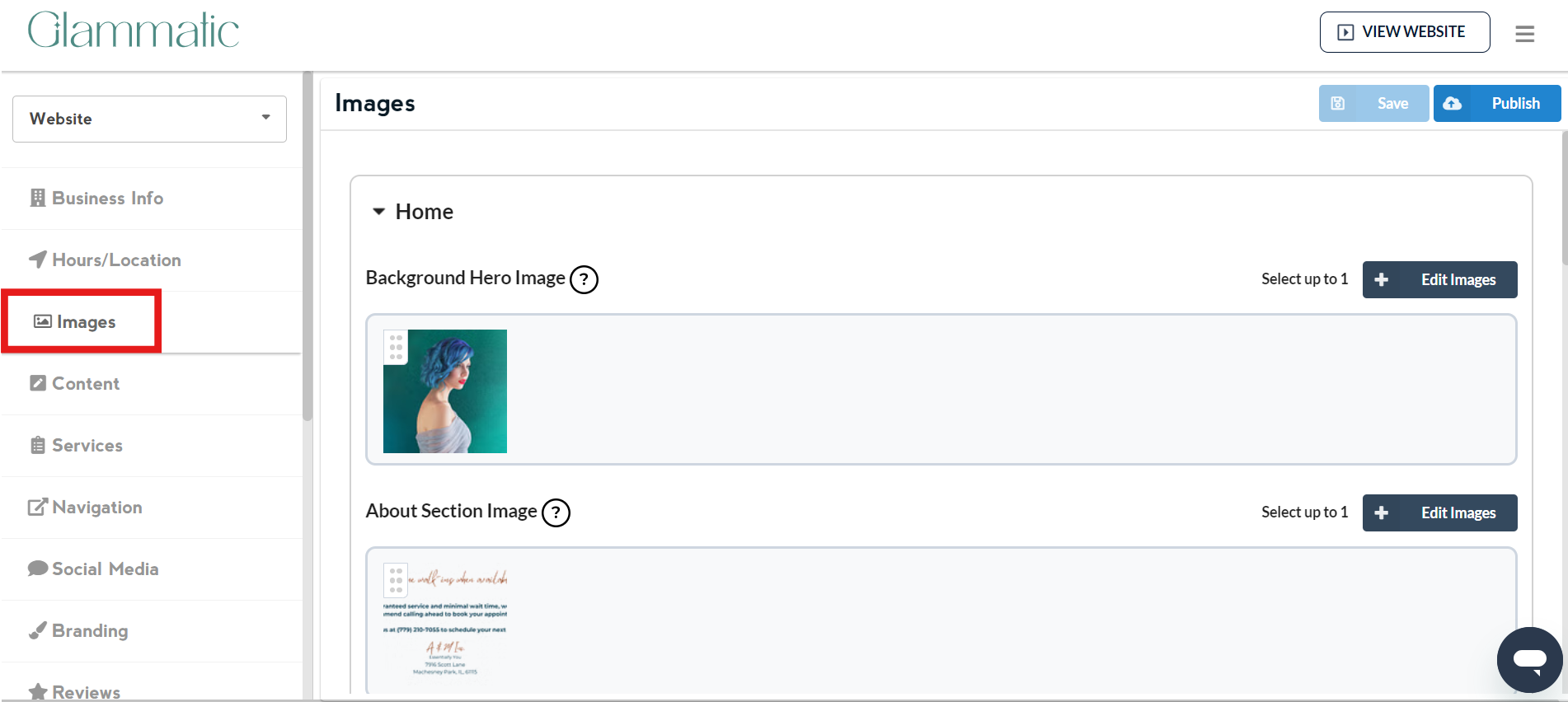Open the Content menu item
The image size is (1568, 702).
click(x=85, y=384)
